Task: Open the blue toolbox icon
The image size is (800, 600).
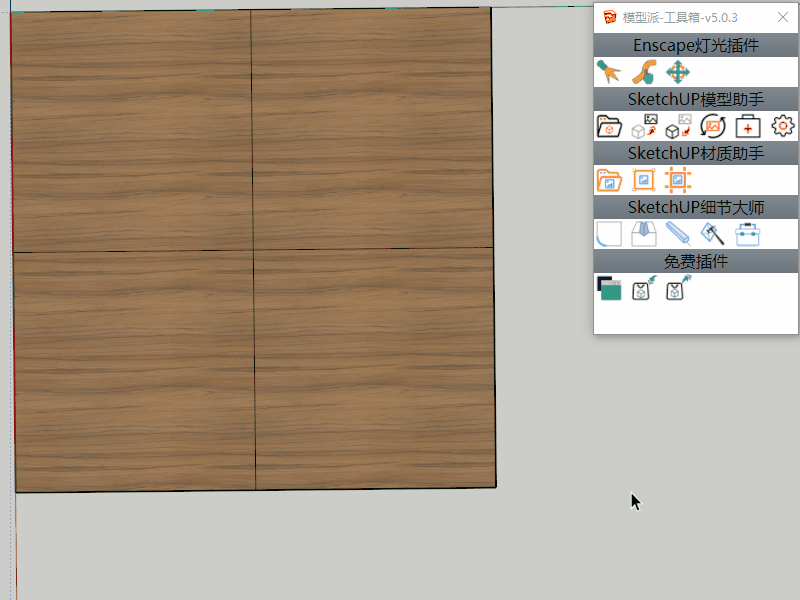Action: click(x=747, y=234)
